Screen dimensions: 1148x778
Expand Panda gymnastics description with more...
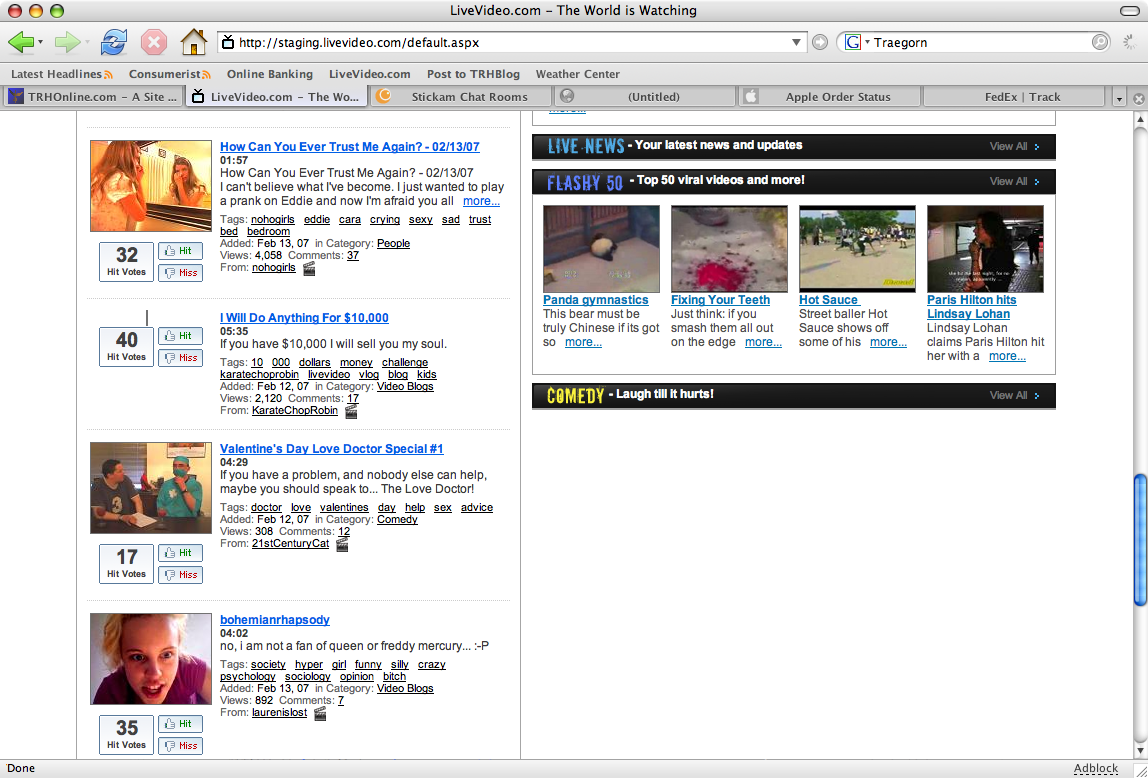pos(584,342)
